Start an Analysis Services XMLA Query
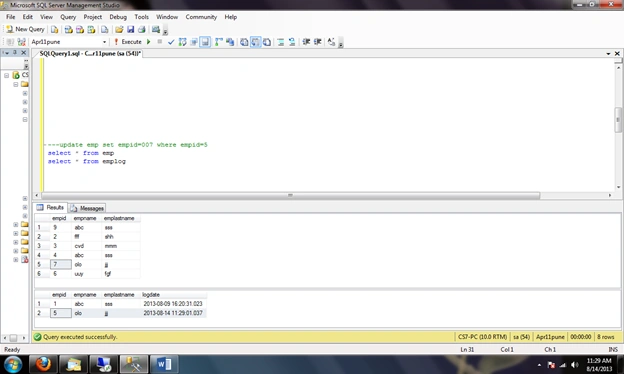Viewport: 624px width, 374px height. 91,29
